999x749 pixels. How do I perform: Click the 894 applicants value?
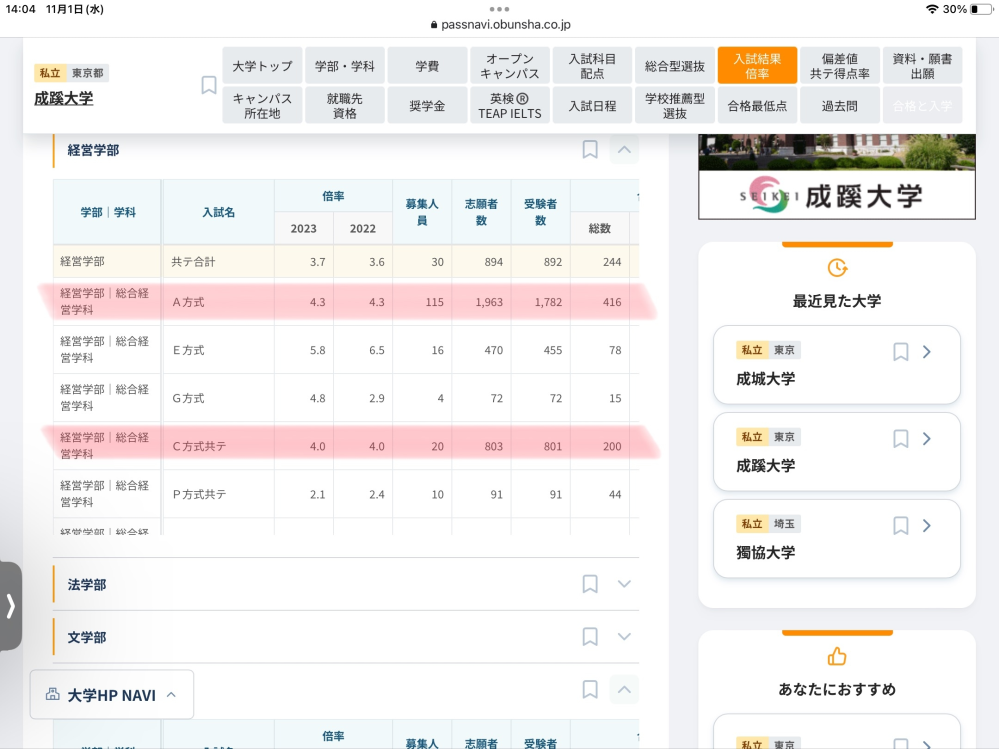pos(494,262)
